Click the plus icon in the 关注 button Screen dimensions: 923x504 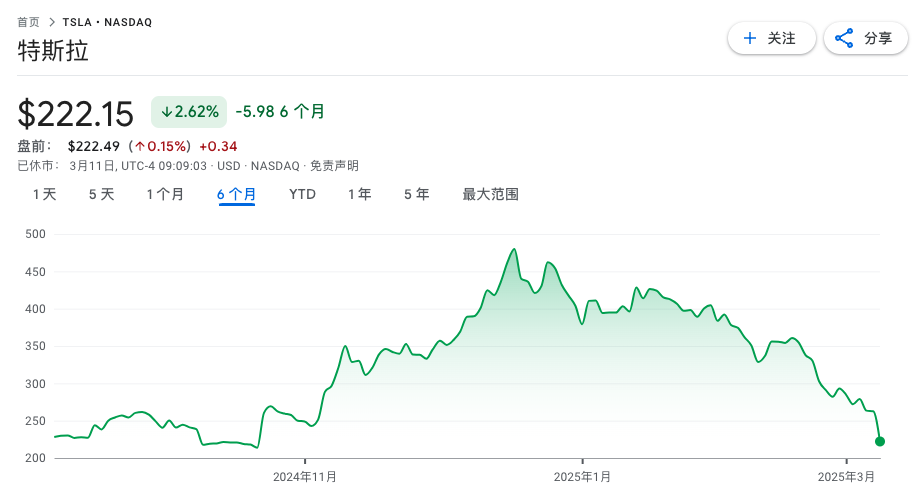click(x=749, y=38)
